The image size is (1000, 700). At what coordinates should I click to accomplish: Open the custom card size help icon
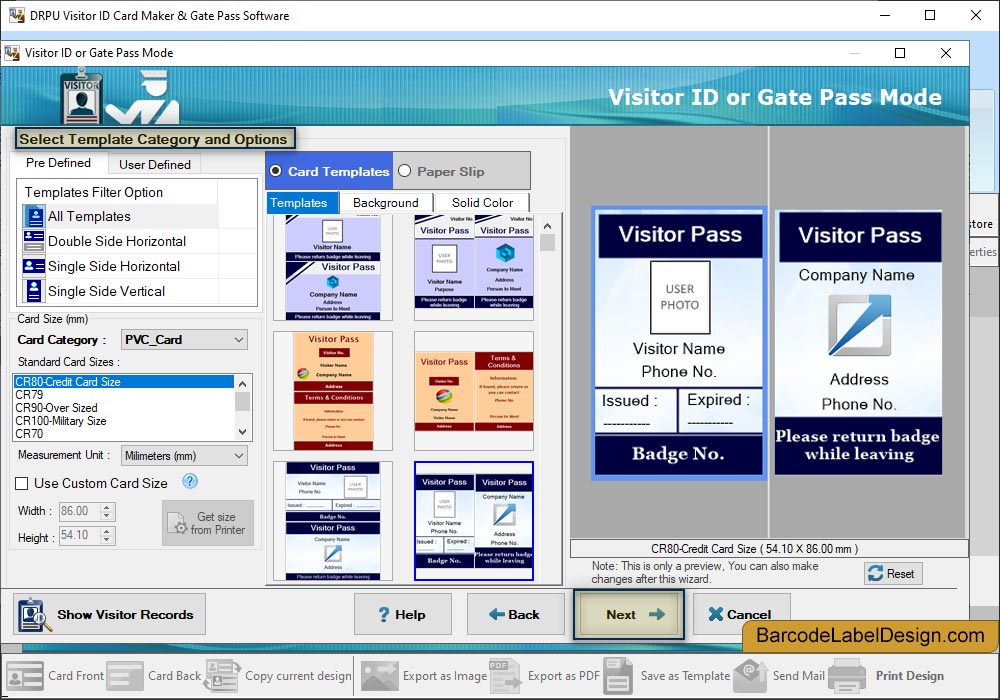[x=189, y=481]
